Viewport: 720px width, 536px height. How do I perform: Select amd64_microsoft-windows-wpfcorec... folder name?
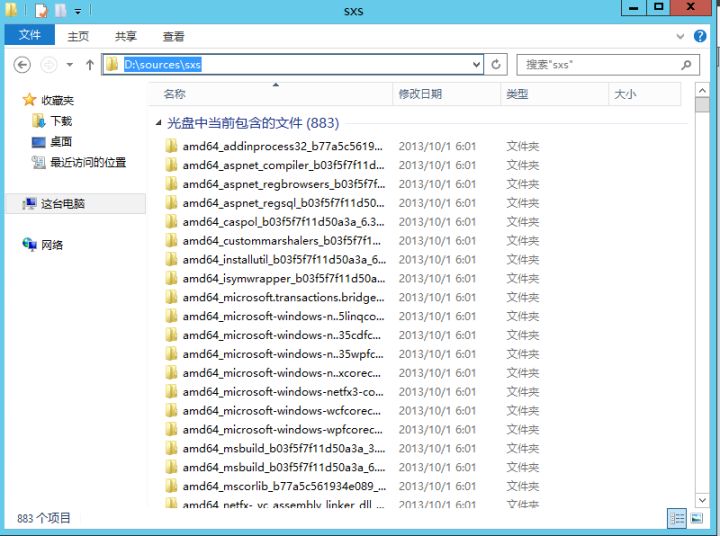(x=282, y=429)
